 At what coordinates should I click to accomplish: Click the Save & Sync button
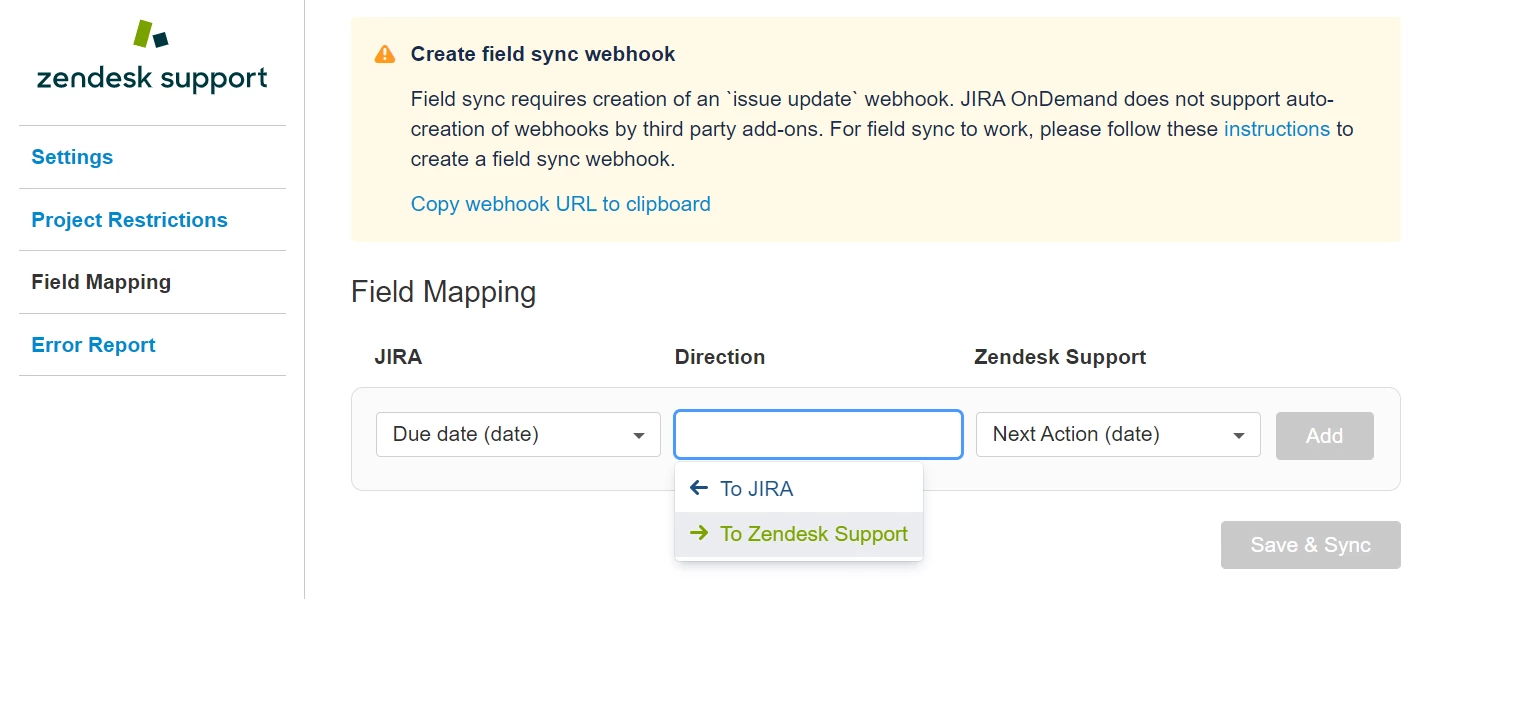click(1310, 545)
